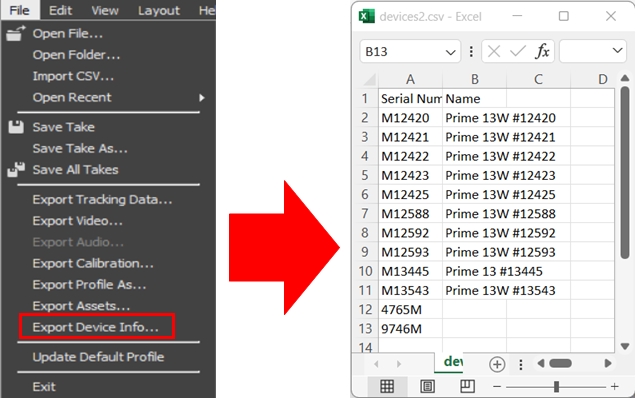Screen dimensions: 636x398
Task: Select Save Take As entry
Action: [80, 148]
